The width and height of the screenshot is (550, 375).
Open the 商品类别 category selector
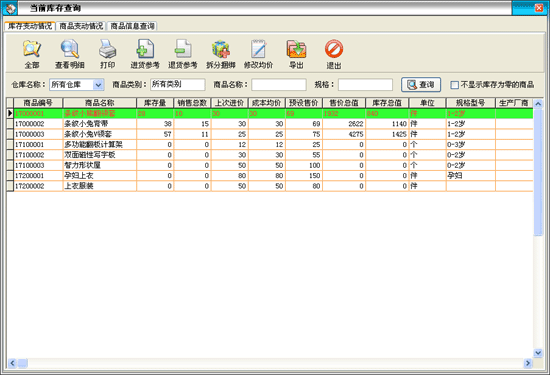click(178, 85)
